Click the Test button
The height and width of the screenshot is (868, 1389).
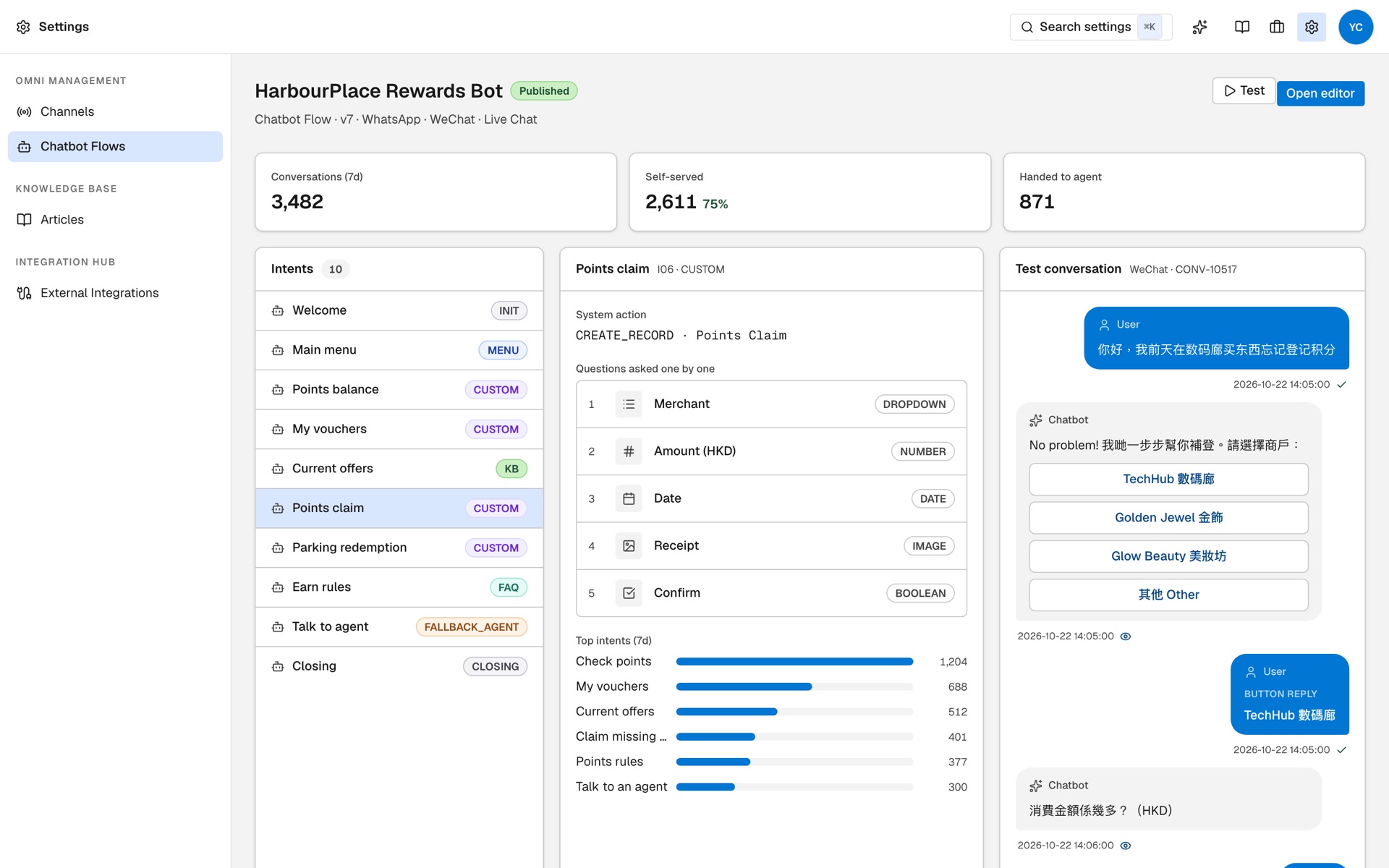[x=1244, y=91]
